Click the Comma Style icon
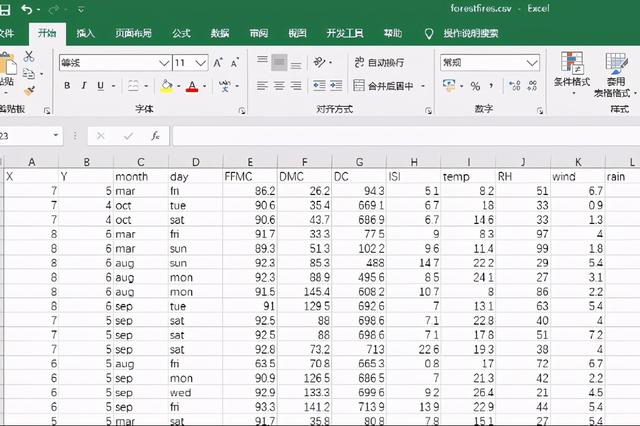 [x=491, y=86]
